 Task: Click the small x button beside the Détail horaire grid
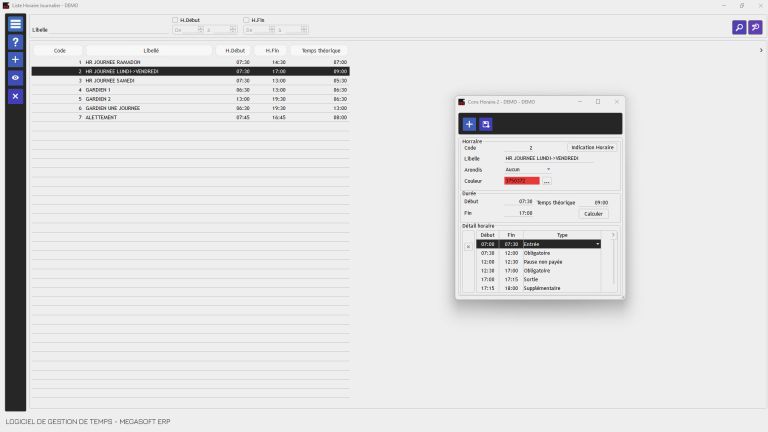(x=468, y=247)
